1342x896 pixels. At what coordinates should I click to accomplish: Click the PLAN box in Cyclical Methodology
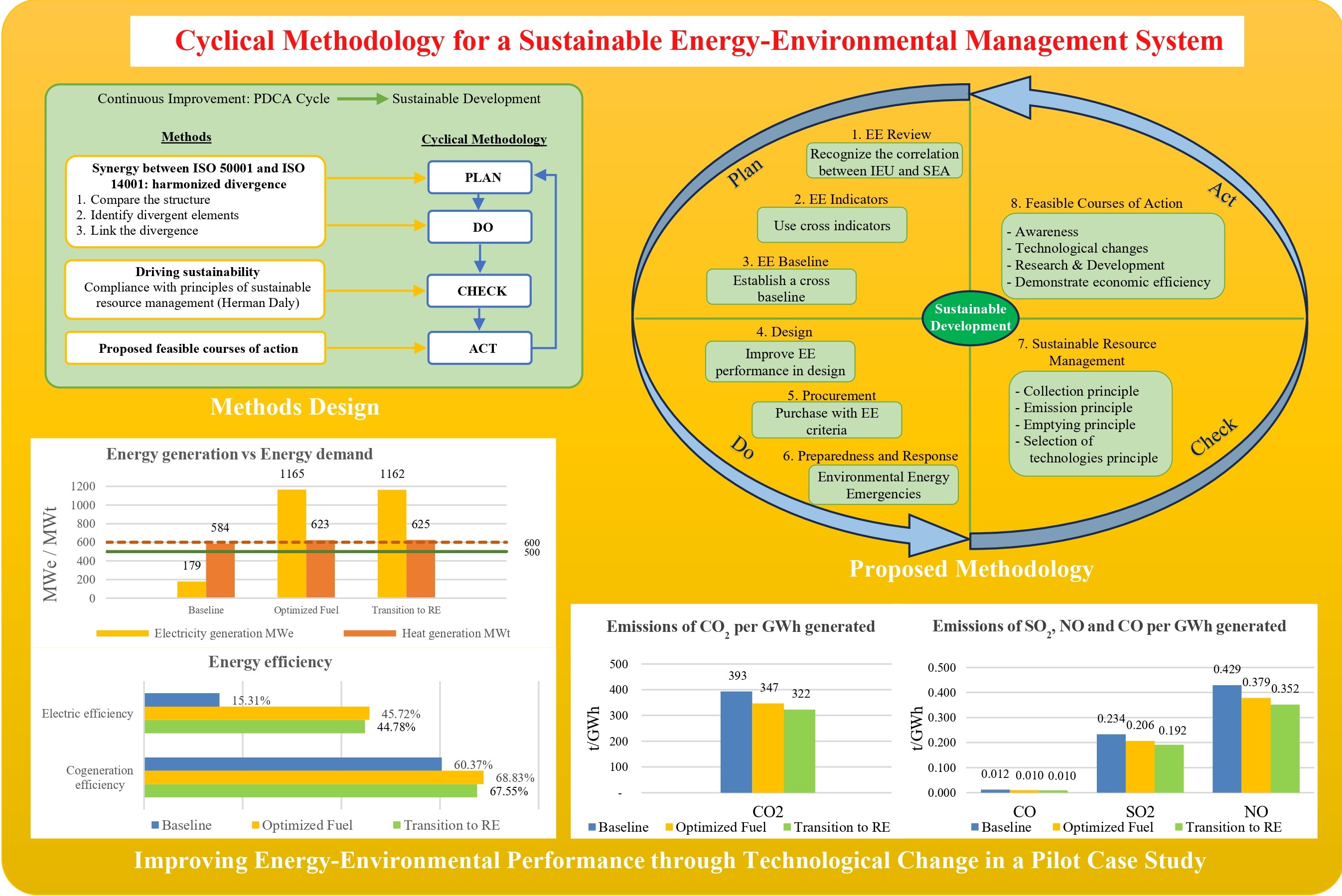click(479, 177)
